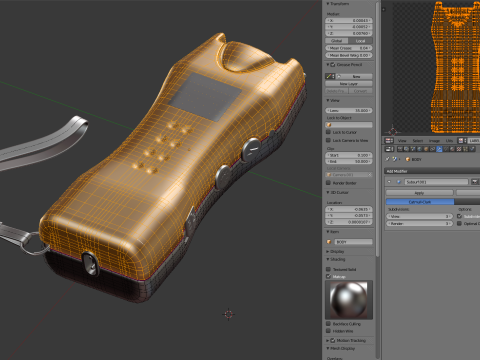Click the New Layer button

349,84
